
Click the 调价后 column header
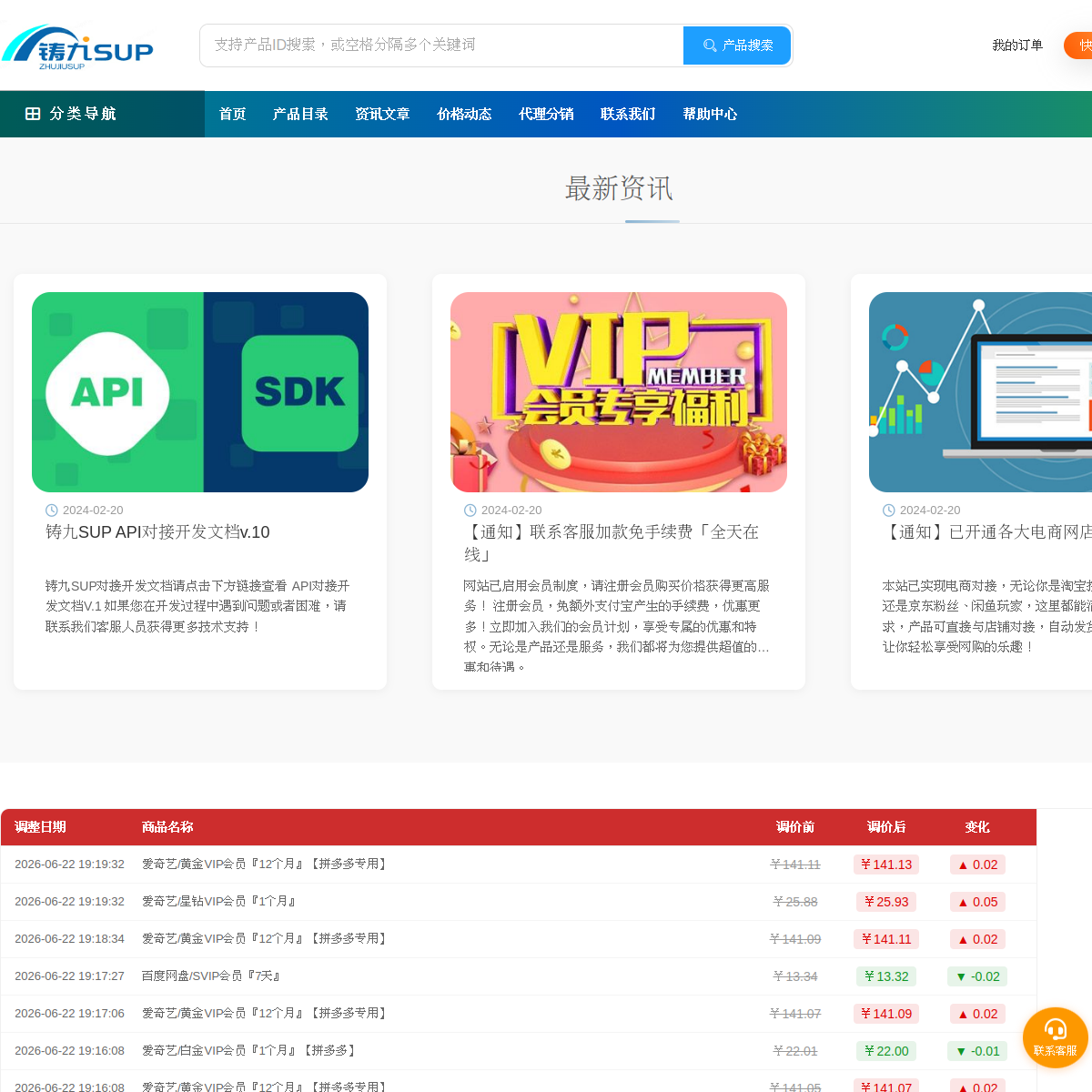[886, 827]
